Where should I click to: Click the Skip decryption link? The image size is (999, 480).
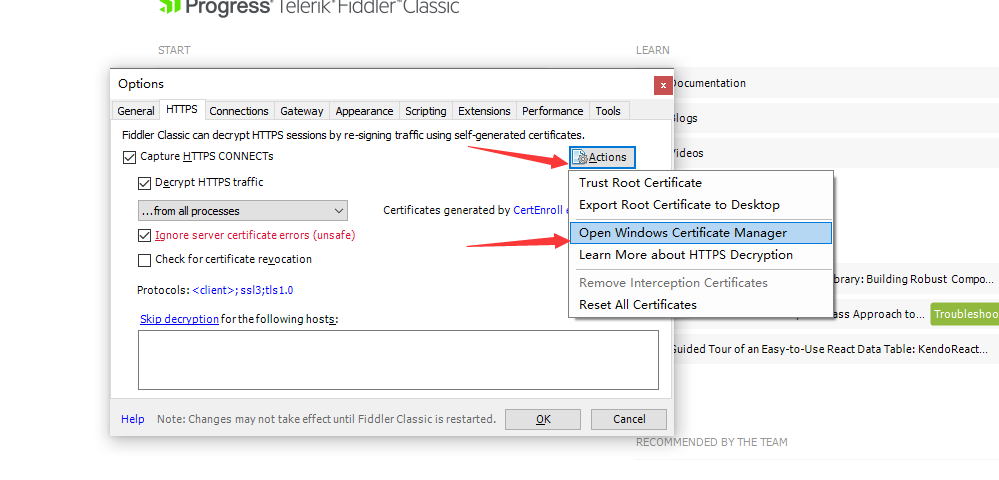tap(179, 319)
